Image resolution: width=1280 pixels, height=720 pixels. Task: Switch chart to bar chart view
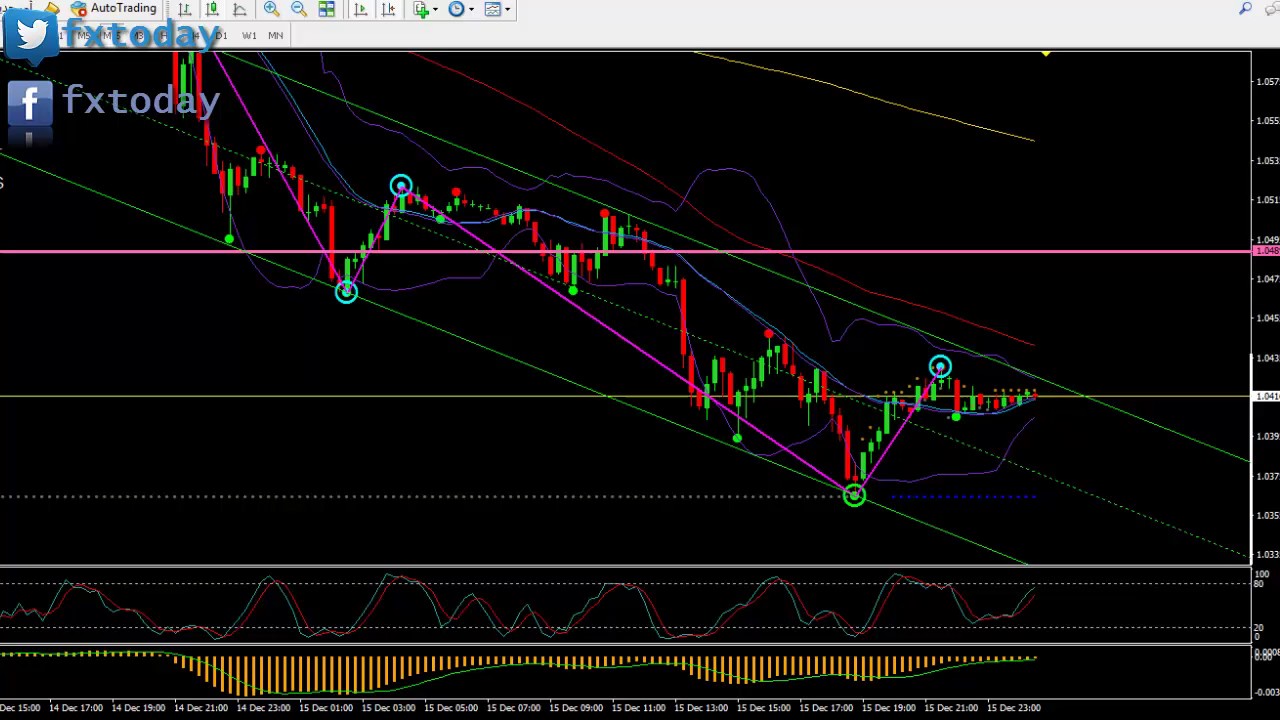point(185,9)
